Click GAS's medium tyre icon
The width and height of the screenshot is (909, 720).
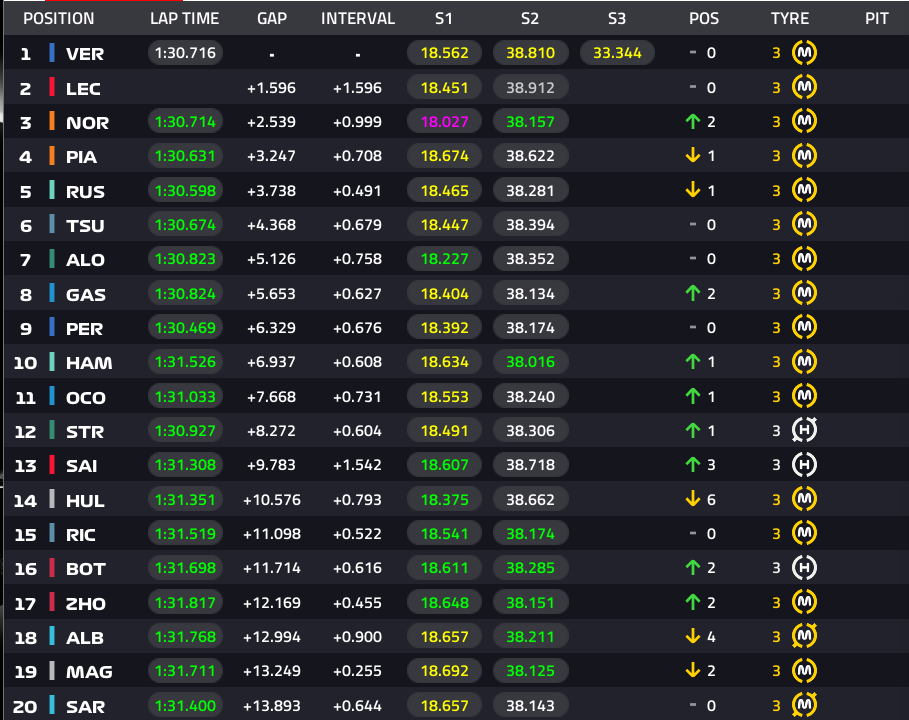coord(804,293)
